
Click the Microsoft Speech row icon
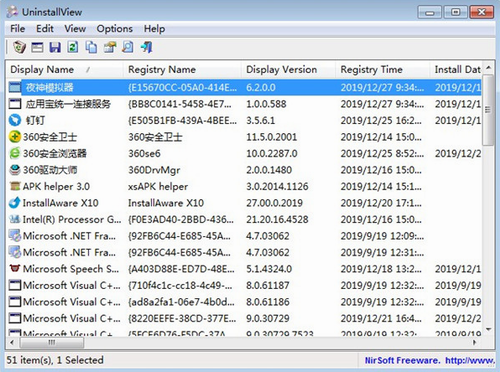[15, 268]
